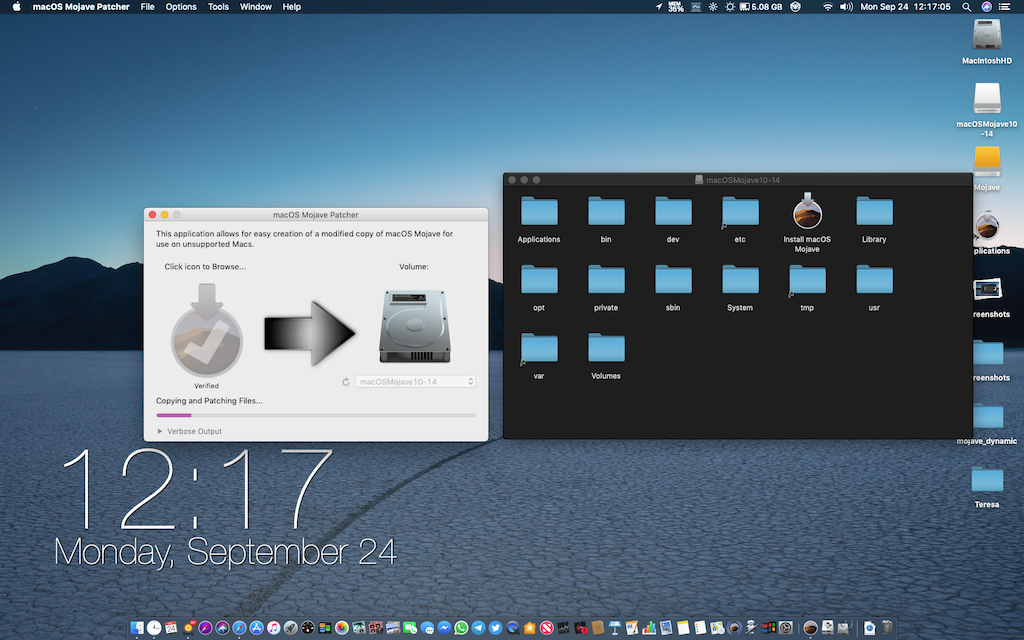Click the Wi-Fi icon in menu bar

(827, 7)
